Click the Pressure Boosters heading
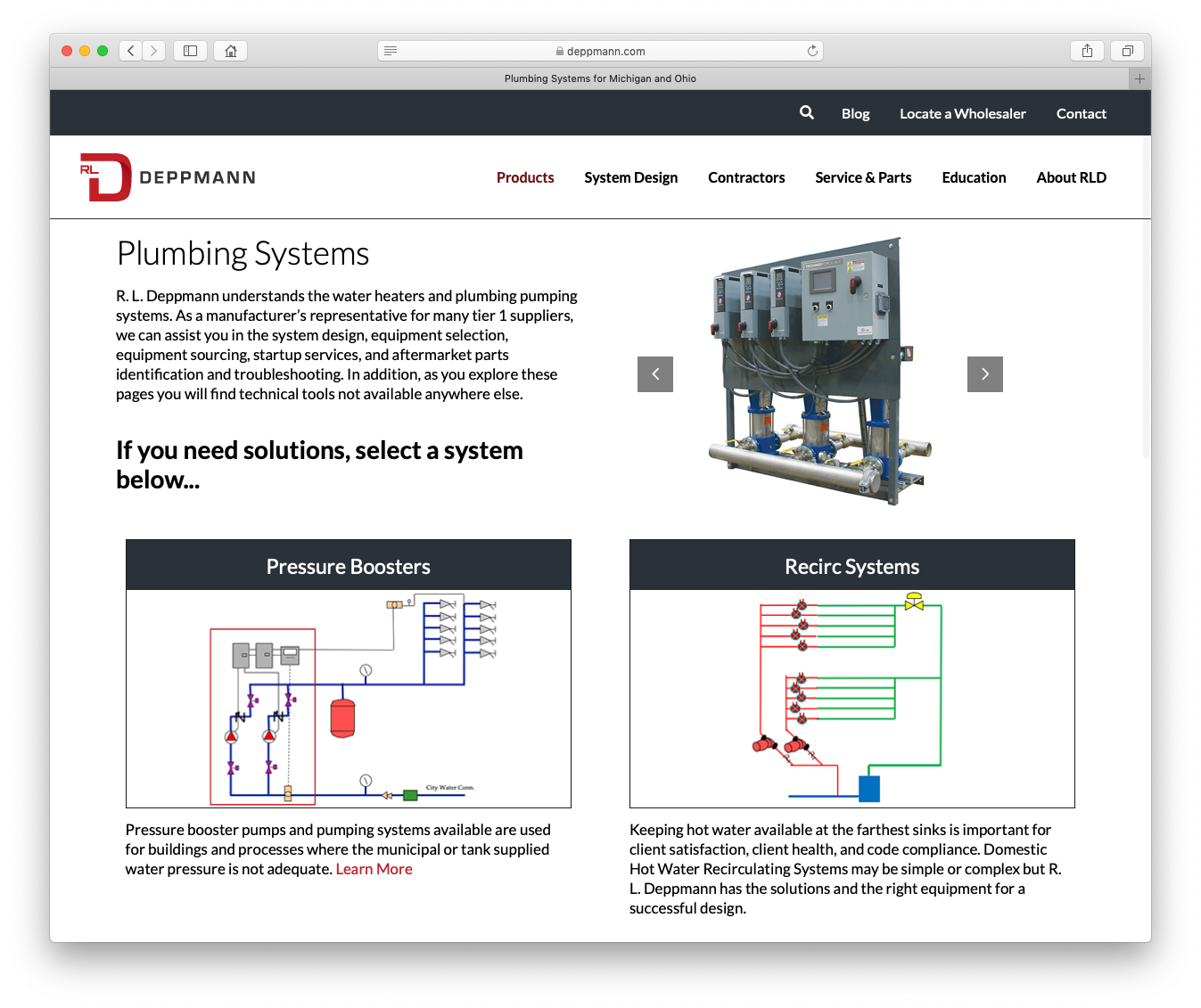1201x1008 pixels. point(349,566)
